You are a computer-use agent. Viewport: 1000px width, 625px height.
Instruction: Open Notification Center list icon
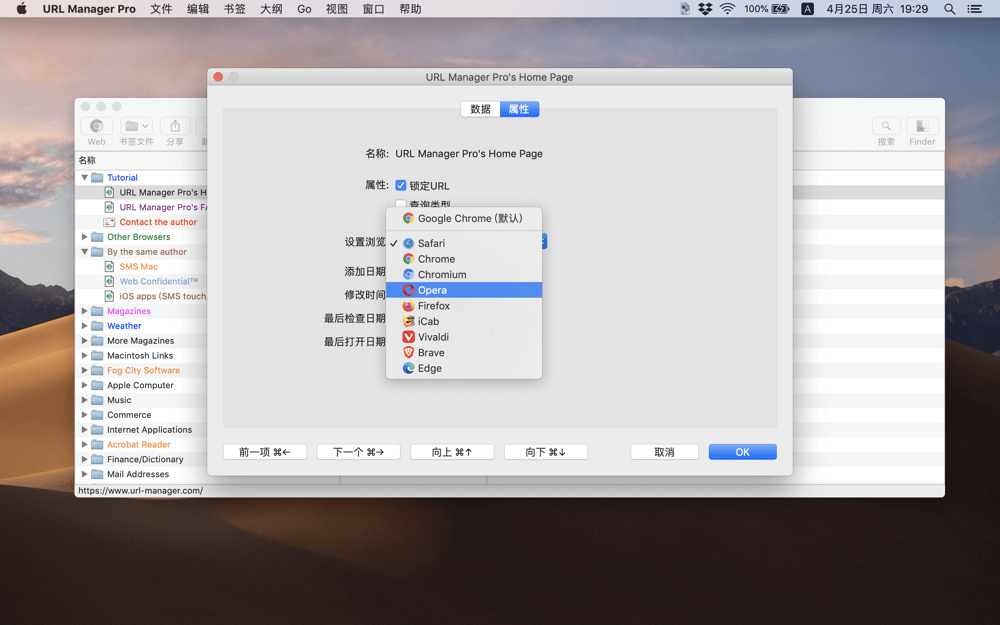pyautogui.click(x=974, y=9)
